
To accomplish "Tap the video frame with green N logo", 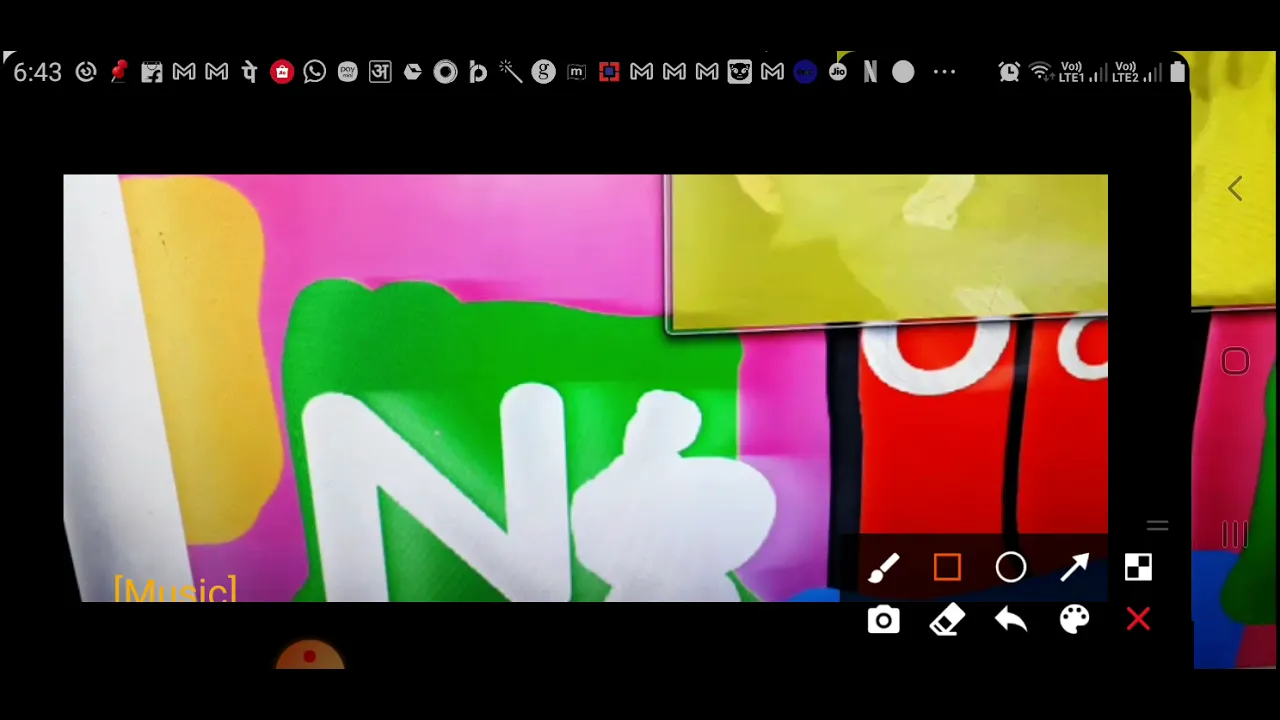I will click(x=585, y=388).
